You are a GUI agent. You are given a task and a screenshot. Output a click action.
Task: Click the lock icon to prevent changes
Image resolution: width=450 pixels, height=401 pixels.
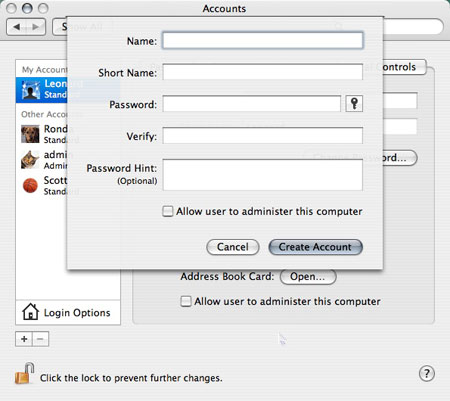pos(25,373)
